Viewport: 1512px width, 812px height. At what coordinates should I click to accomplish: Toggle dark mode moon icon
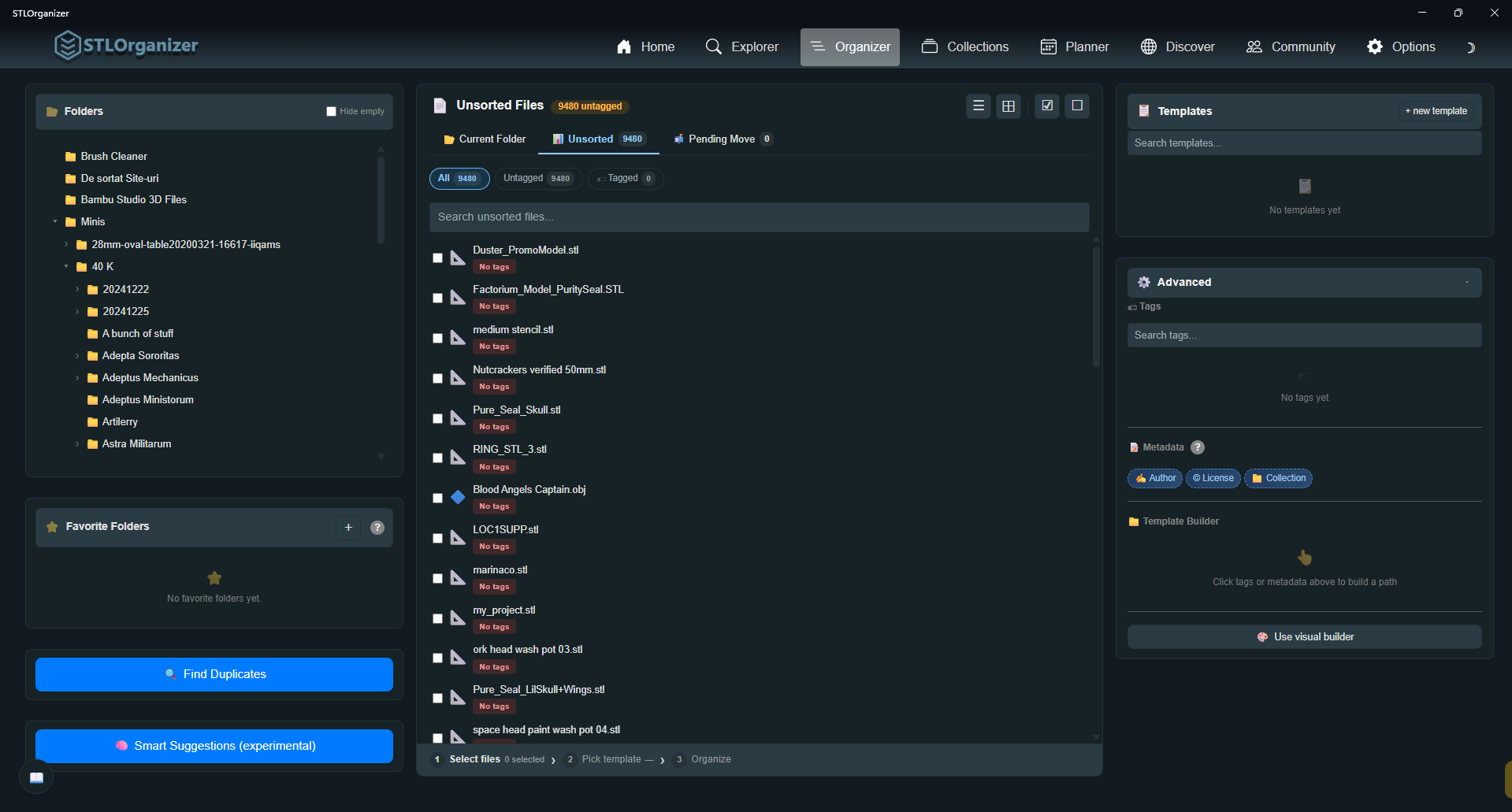click(1470, 47)
